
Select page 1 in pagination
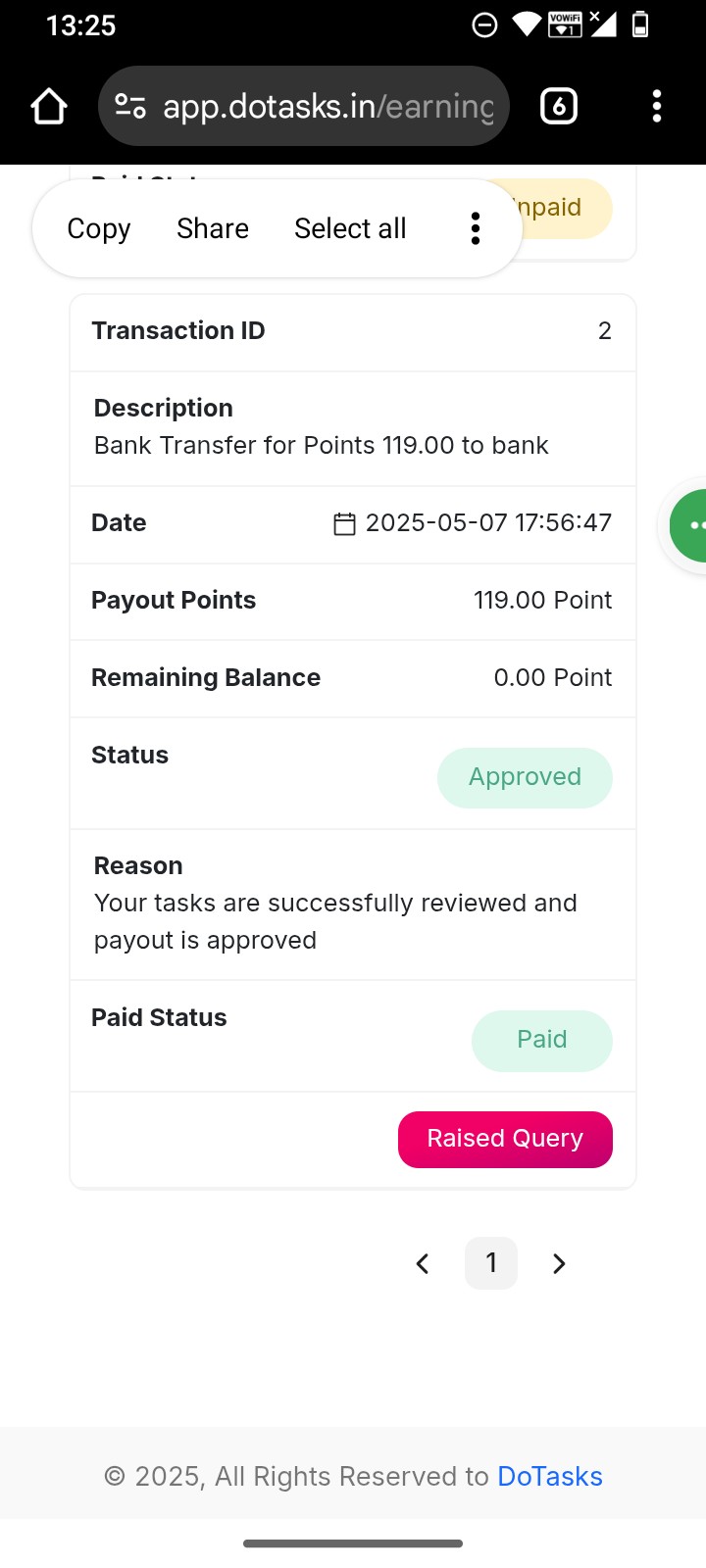pyautogui.click(x=491, y=1263)
